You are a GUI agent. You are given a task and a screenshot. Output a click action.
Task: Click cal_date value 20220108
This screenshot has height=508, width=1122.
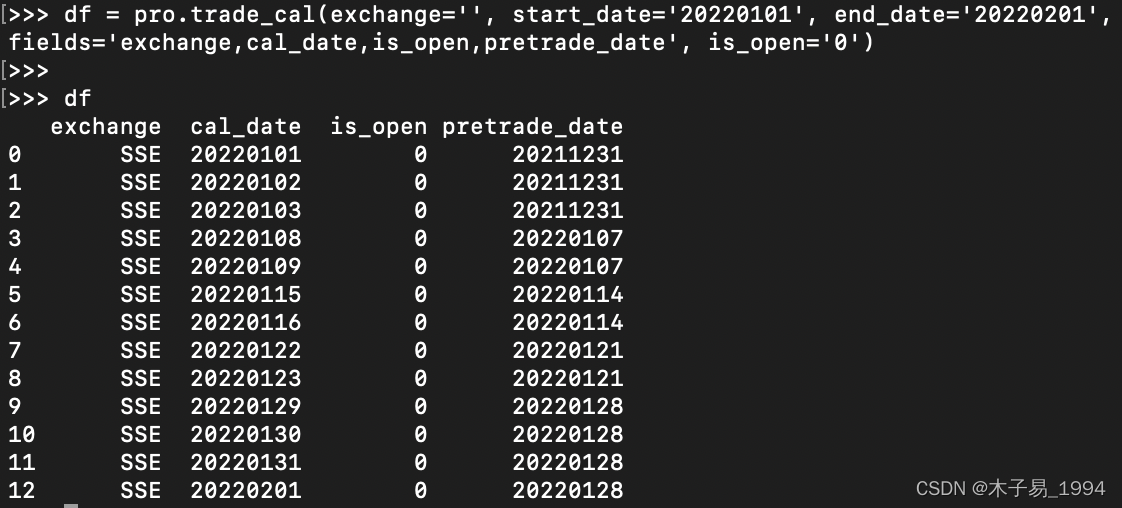pyautogui.click(x=245, y=238)
